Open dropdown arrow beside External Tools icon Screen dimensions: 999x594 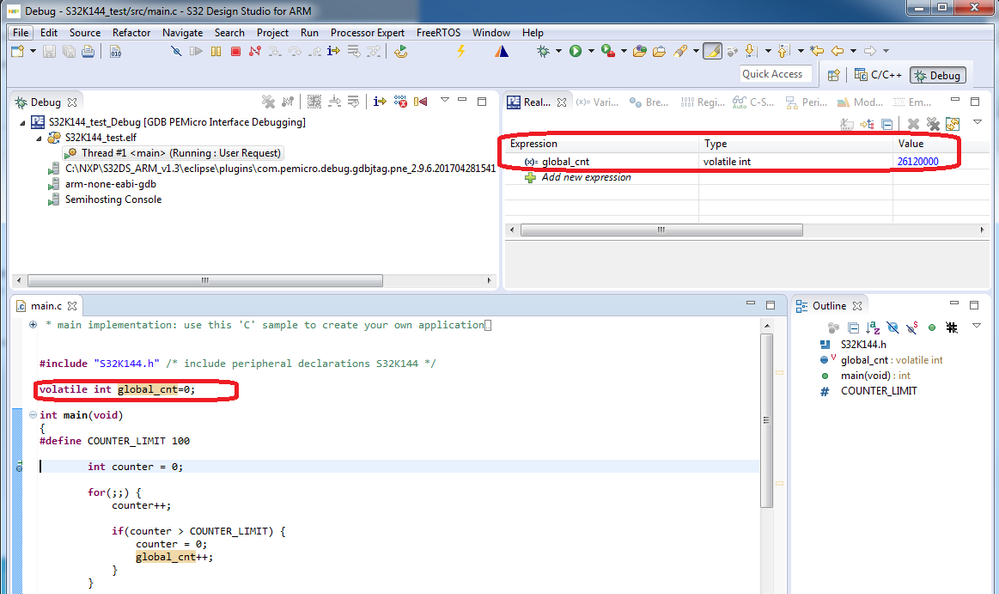624,51
